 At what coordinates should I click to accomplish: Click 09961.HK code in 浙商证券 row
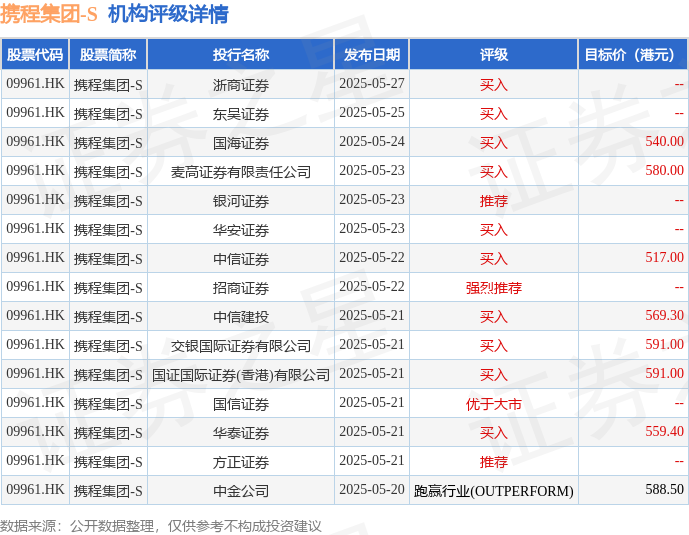click(x=35, y=83)
